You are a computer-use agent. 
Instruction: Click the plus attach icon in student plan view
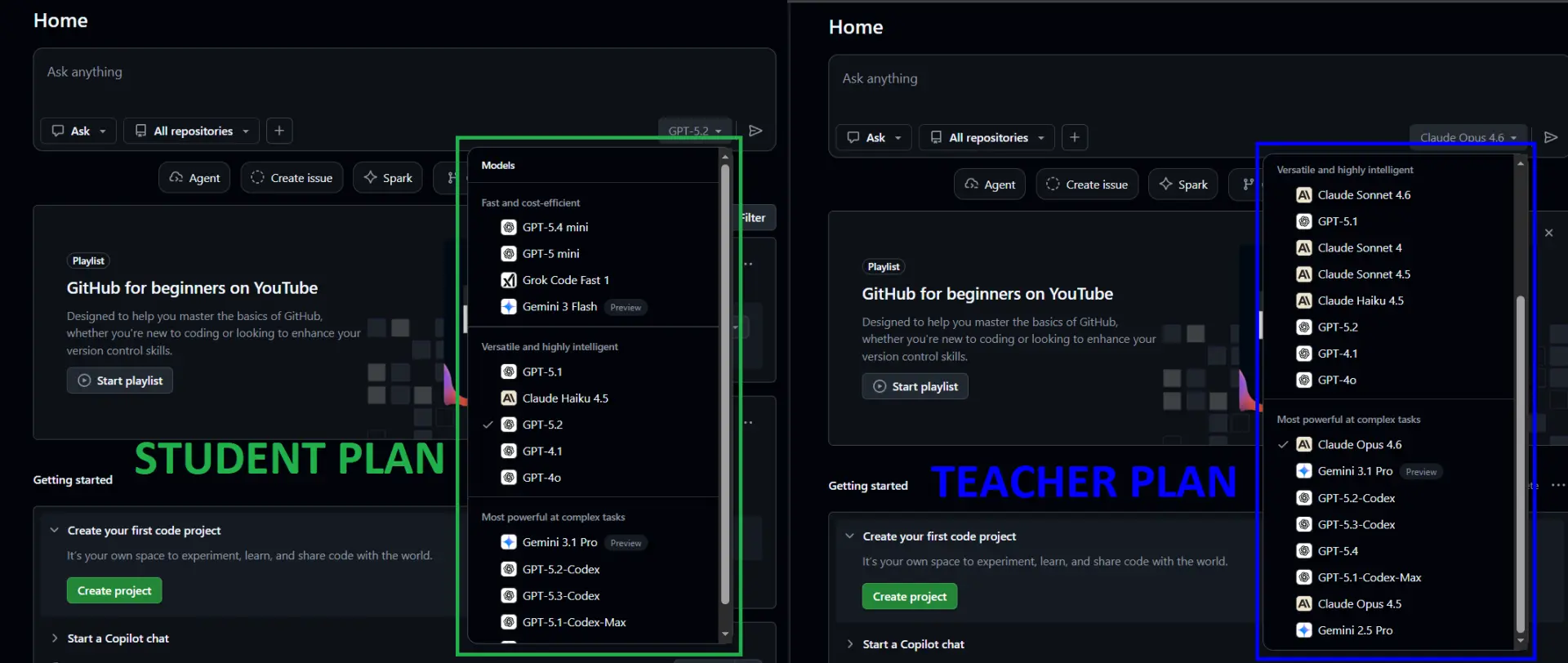click(279, 131)
